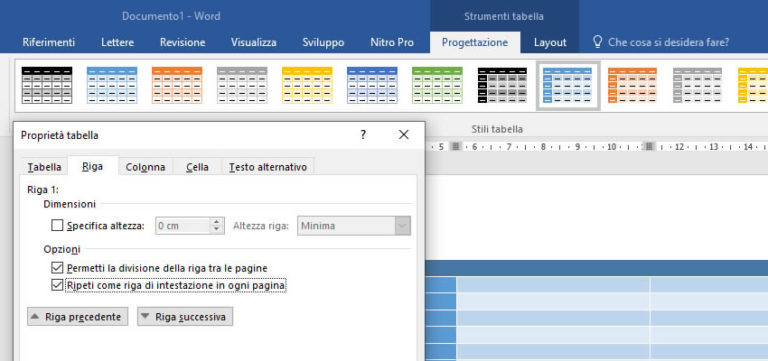Click the lightbulb Tell Me icon

pyautogui.click(x=597, y=42)
